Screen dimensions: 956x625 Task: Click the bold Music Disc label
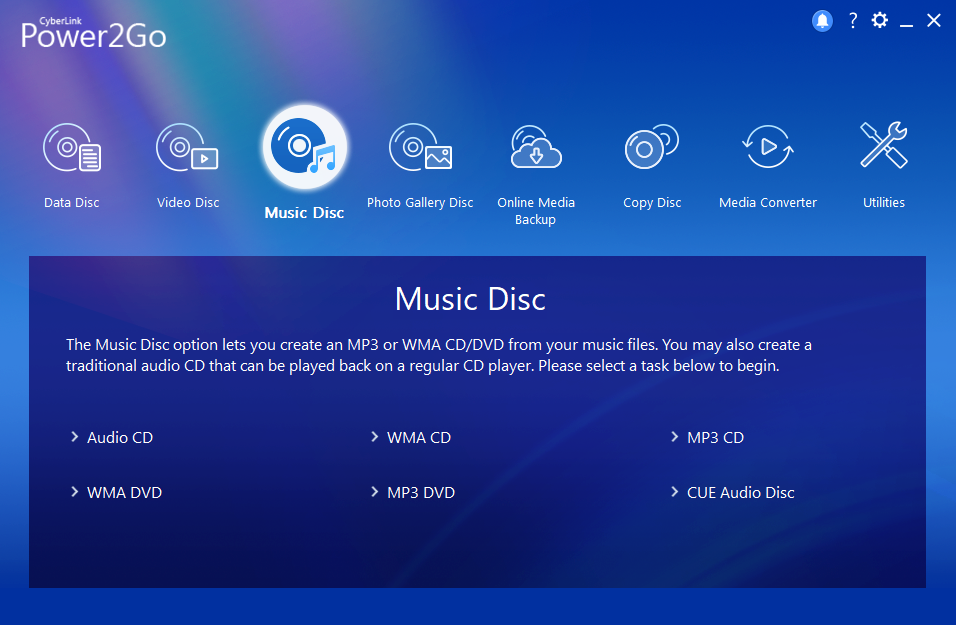click(x=304, y=213)
